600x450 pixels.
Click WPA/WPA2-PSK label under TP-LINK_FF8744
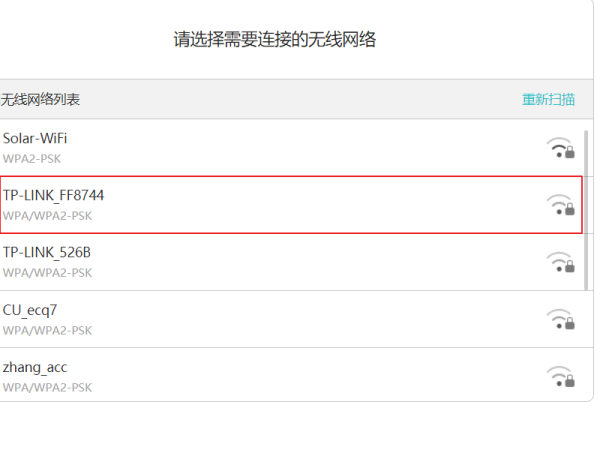point(47,215)
